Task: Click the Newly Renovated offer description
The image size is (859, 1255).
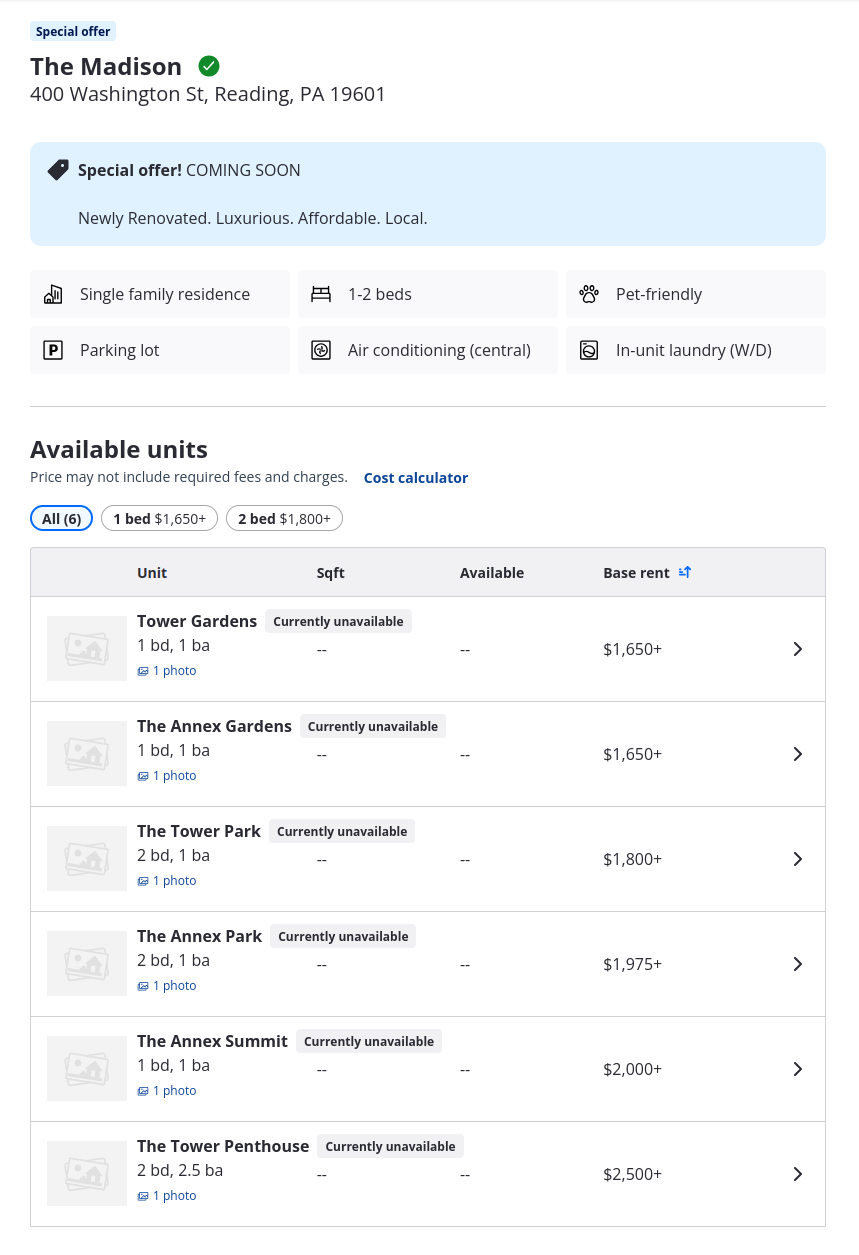Action: click(x=253, y=218)
